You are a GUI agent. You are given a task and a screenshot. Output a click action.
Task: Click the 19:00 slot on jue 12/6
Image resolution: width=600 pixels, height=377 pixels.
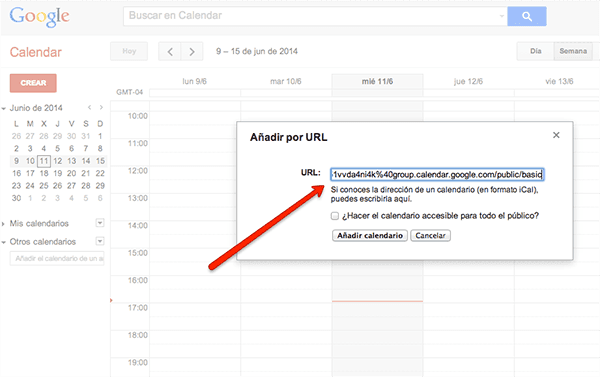pyautogui.click(x=469, y=367)
